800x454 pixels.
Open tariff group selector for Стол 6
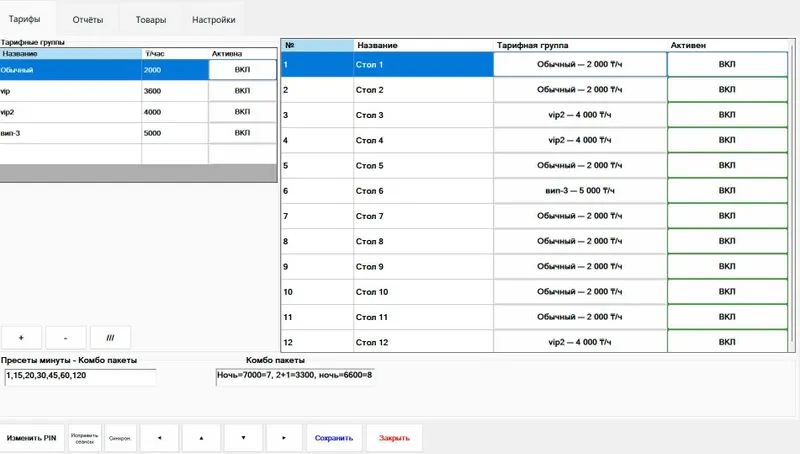(580, 191)
